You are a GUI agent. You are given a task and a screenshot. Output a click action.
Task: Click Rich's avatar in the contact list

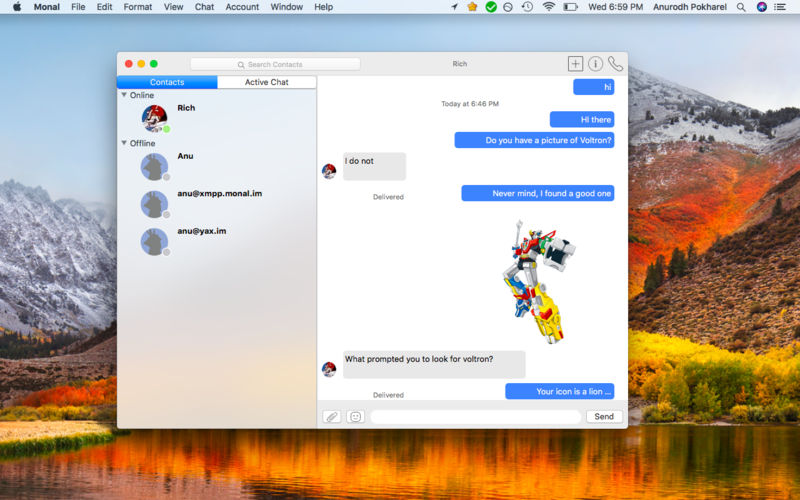155,118
